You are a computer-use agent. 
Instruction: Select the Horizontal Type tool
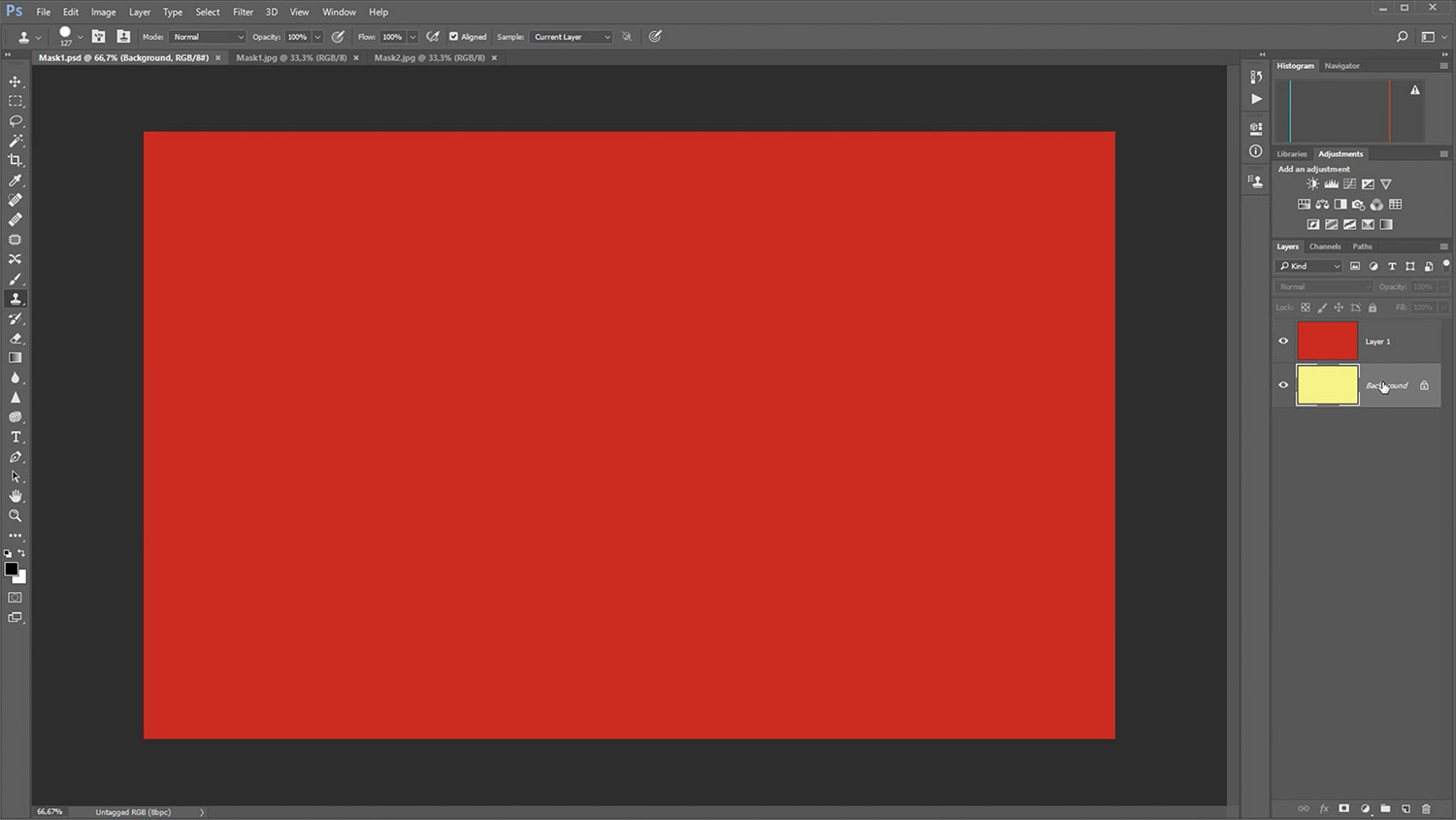(16, 438)
